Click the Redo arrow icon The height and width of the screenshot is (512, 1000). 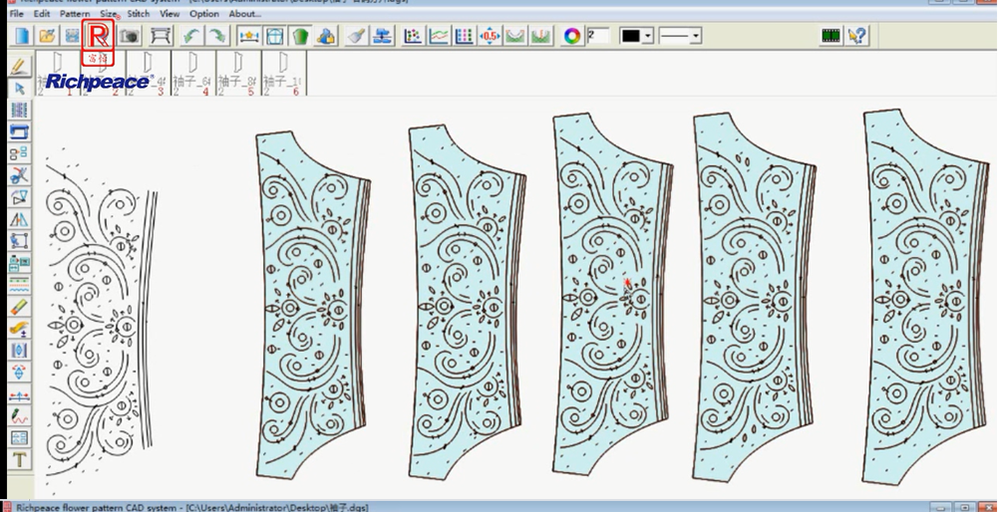click(x=217, y=36)
